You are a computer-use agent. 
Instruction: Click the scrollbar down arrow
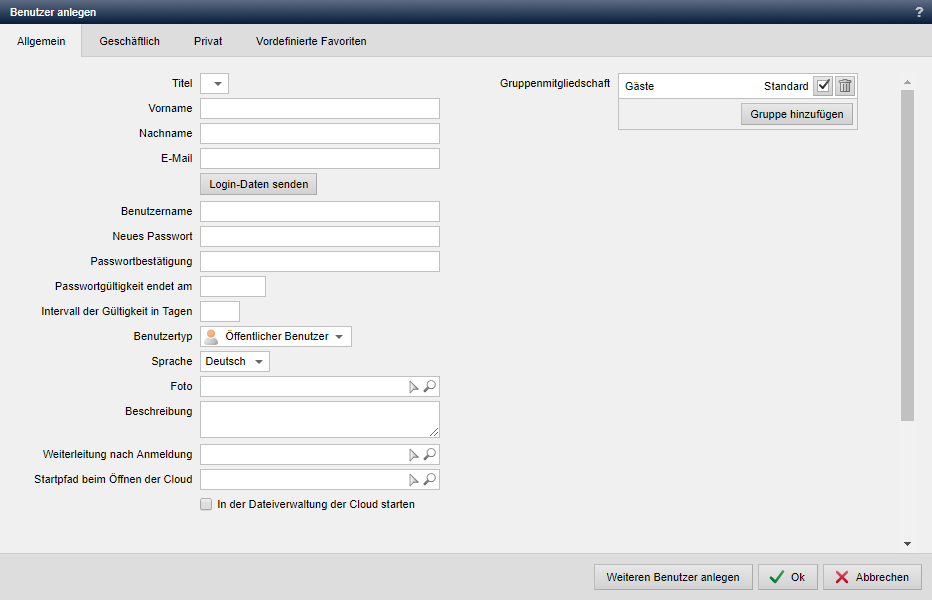907,544
